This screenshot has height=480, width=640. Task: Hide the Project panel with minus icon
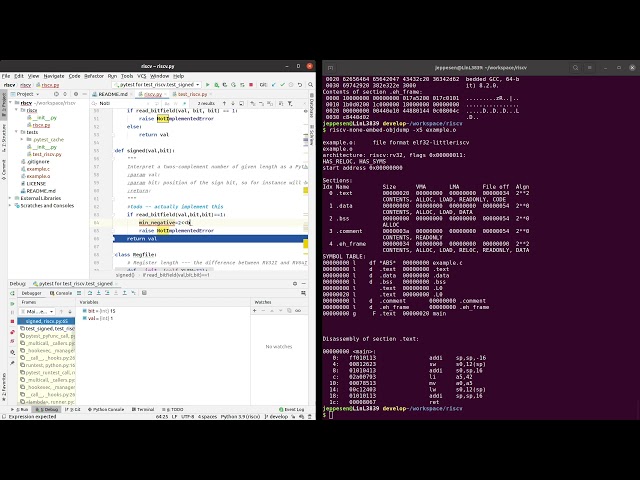click(84, 94)
